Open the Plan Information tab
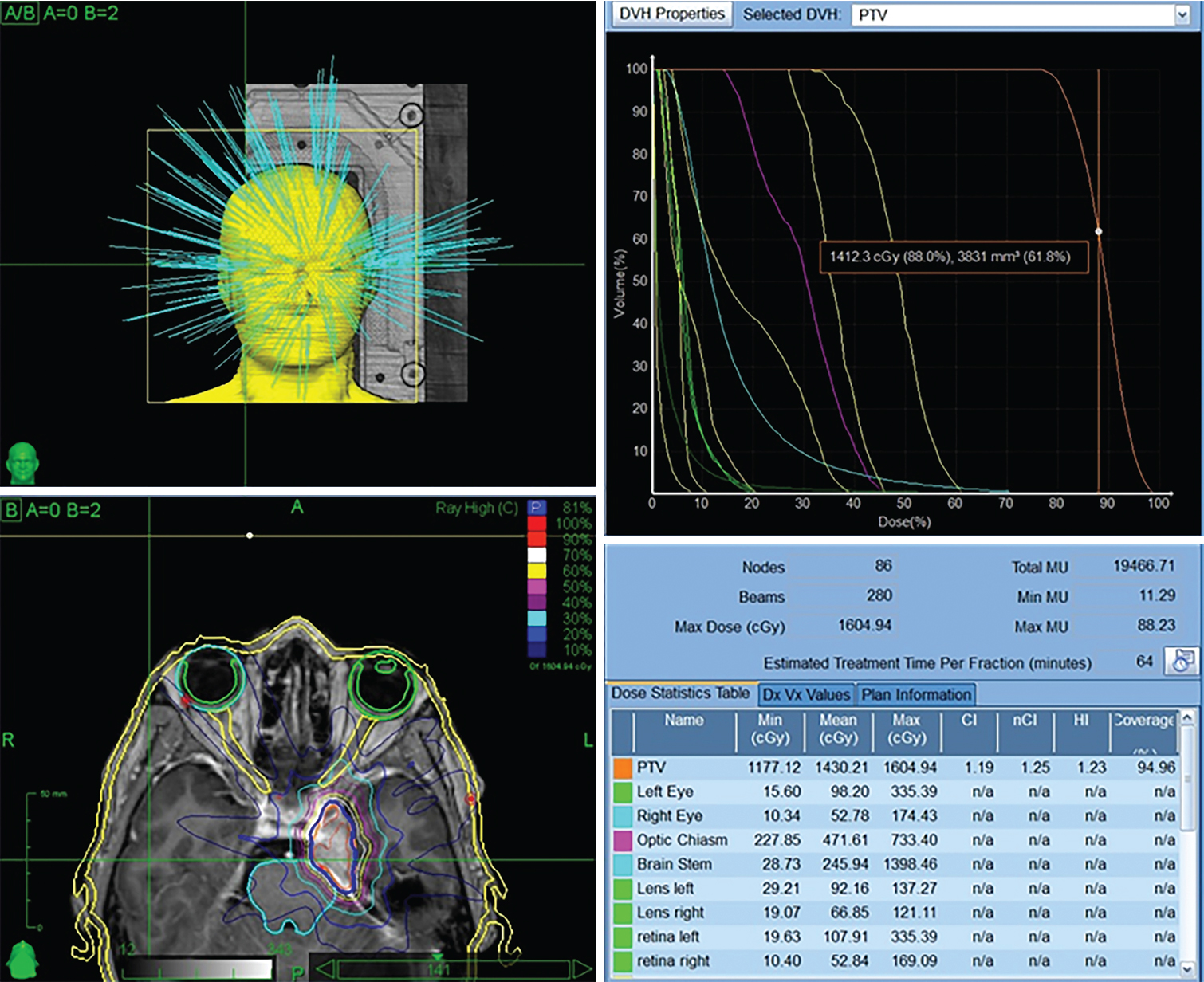This screenshot has width=1204, height=982. click(915, 694)
